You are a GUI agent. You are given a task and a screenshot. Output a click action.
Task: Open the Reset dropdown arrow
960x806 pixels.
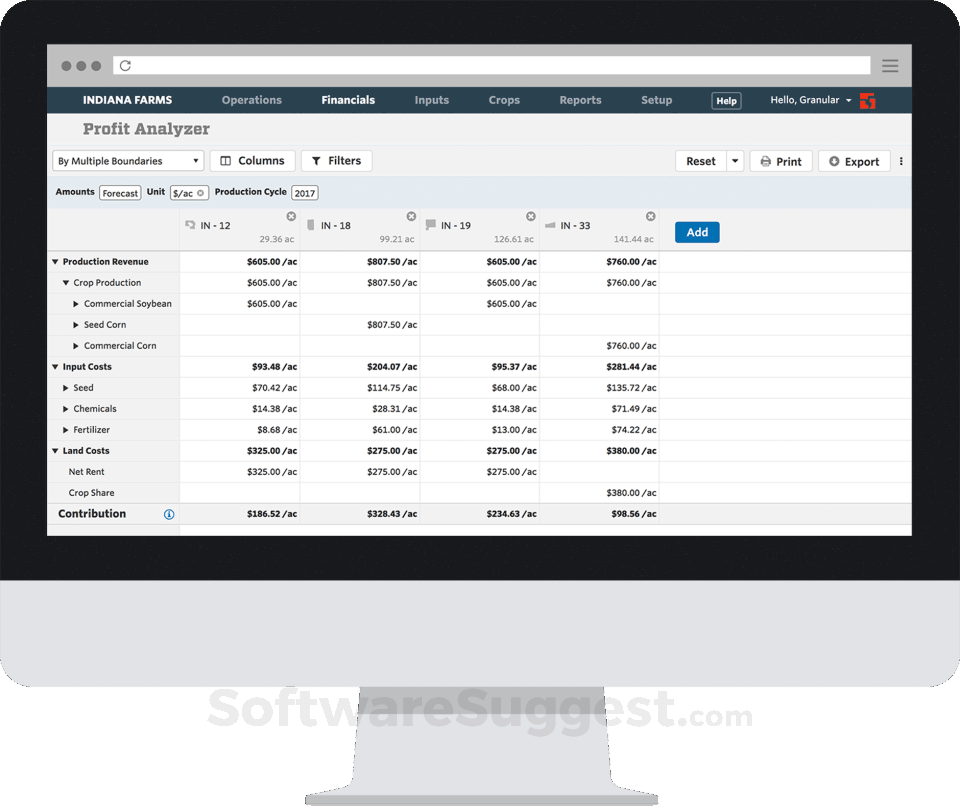(x=735, y=161)
